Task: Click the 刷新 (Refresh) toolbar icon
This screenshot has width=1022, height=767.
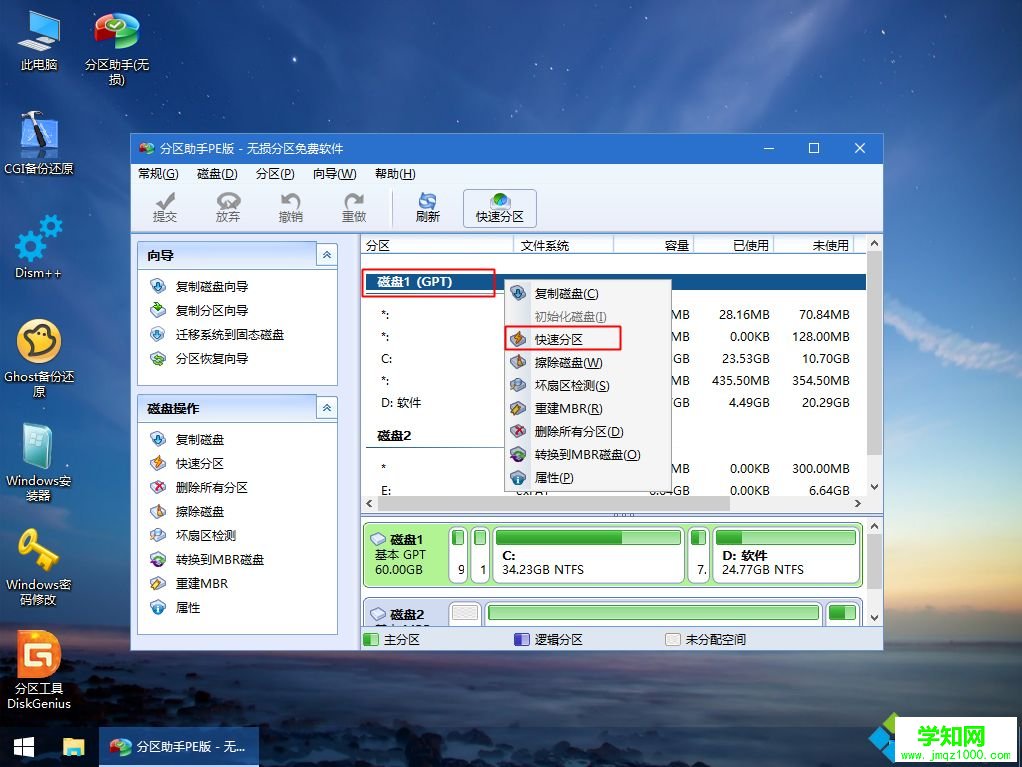Action: (427, 207)
